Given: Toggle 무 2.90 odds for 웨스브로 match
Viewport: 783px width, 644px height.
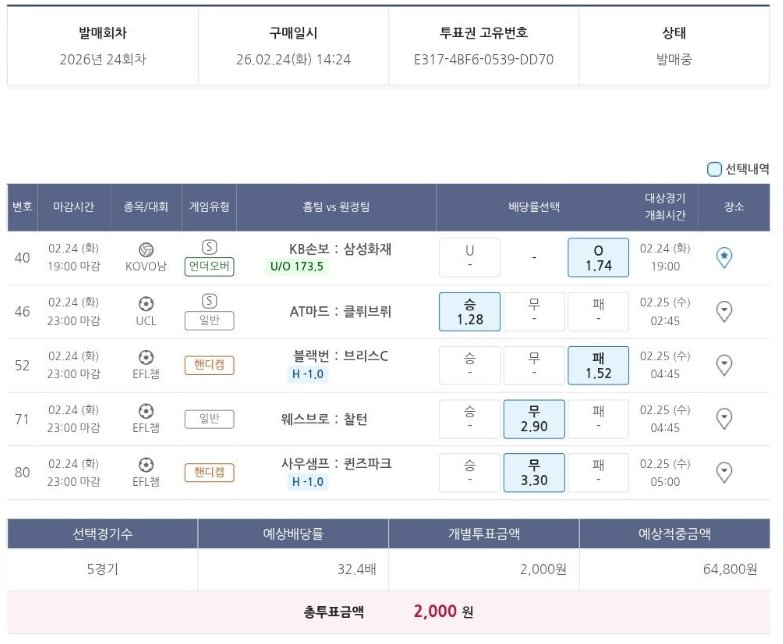Looking at the screenshot, I should coord(534,419).
